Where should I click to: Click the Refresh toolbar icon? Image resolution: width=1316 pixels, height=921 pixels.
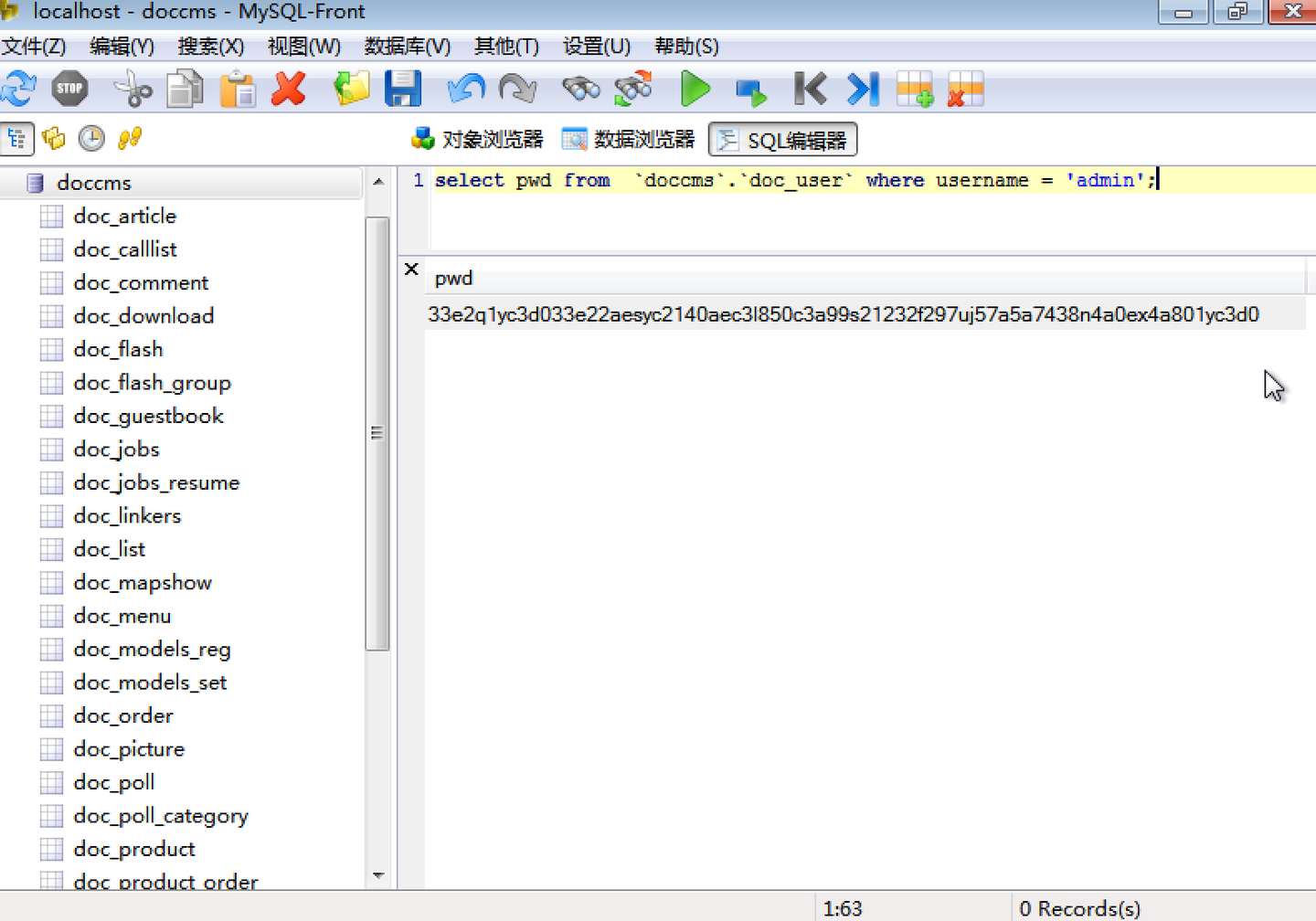pos(18,89)
